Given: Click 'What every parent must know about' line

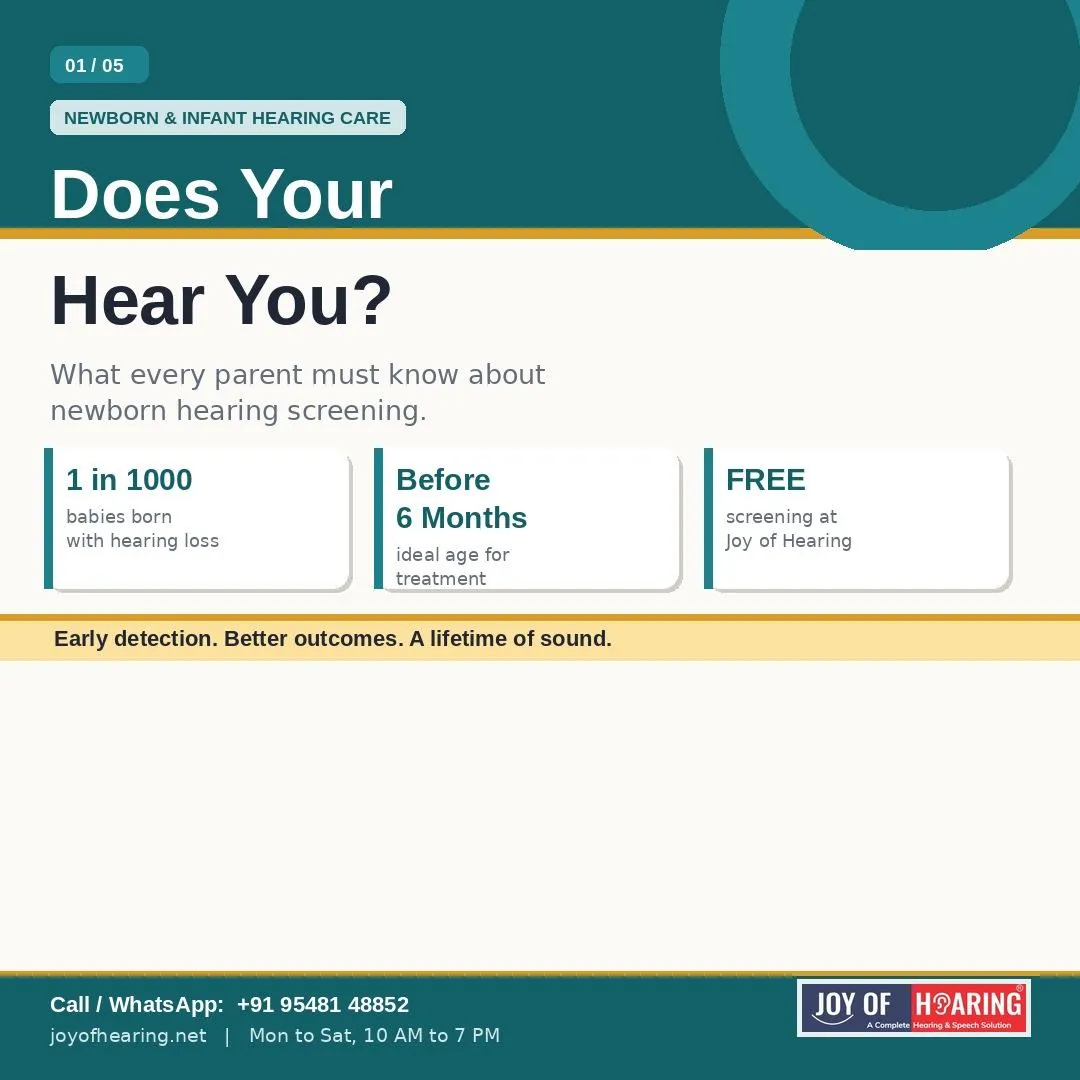Looking at the screenshot, I should [298, 375].
